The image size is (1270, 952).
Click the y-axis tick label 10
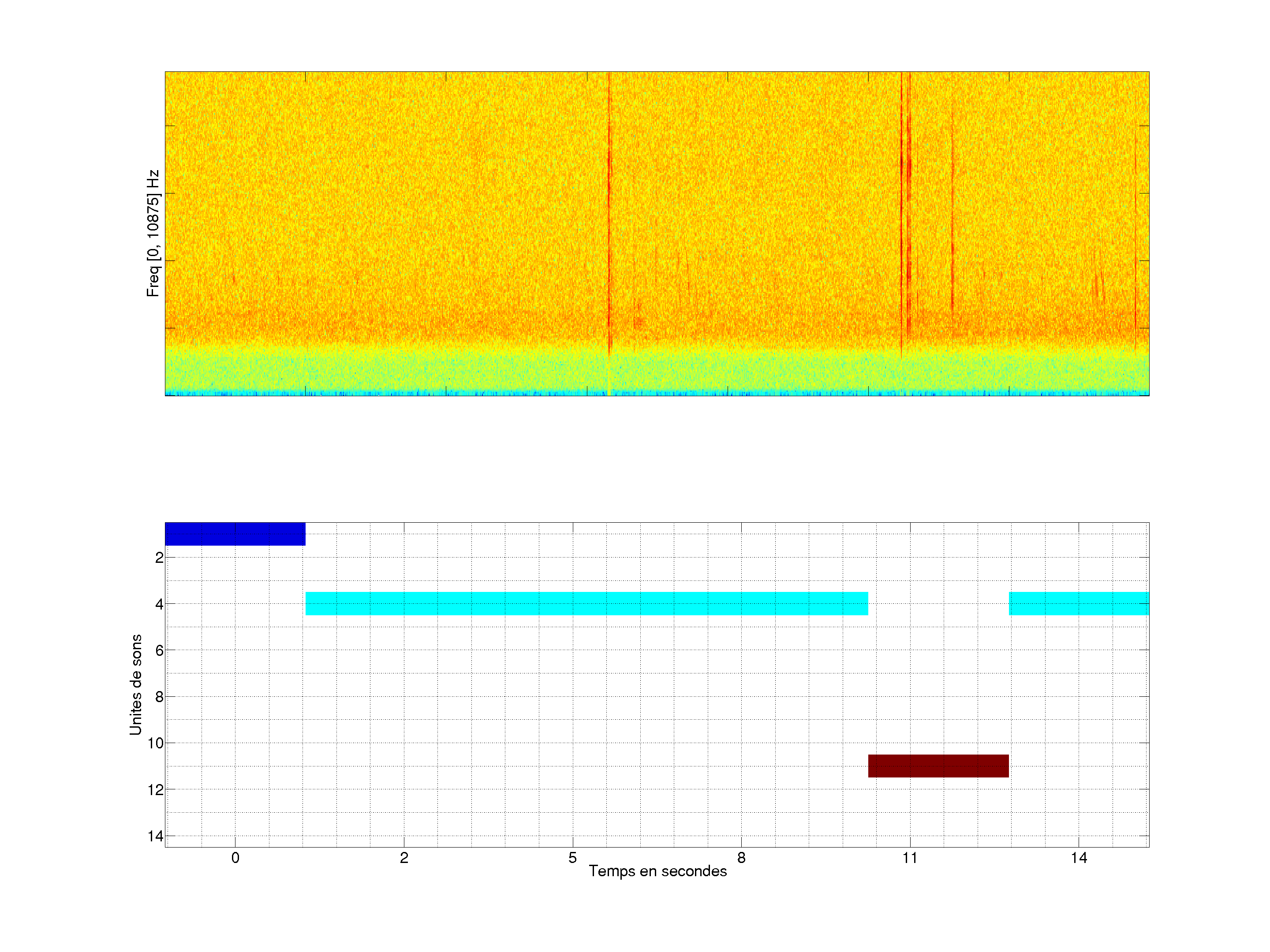click(x=156, y=743)
